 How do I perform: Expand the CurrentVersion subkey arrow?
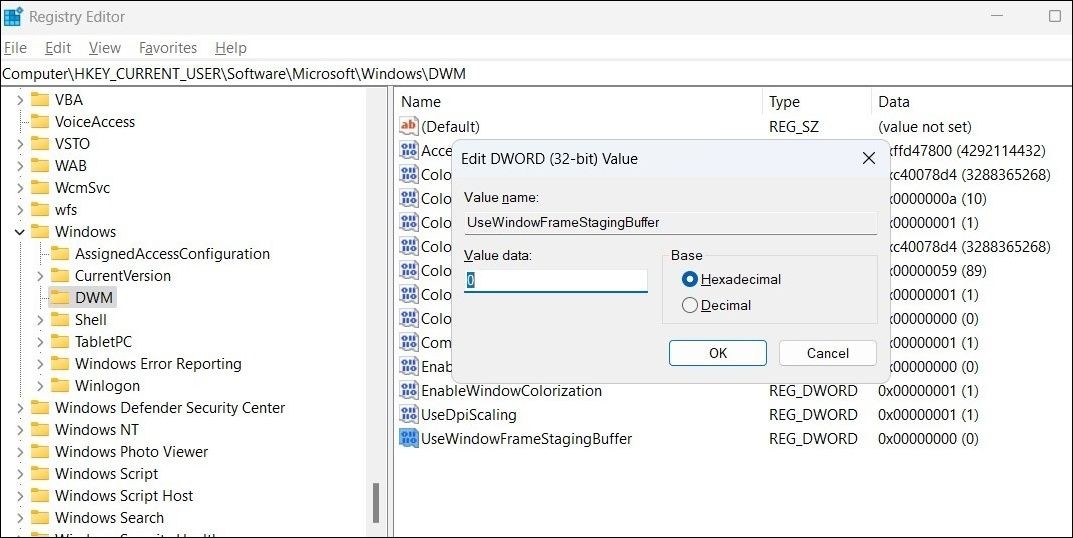40,276
